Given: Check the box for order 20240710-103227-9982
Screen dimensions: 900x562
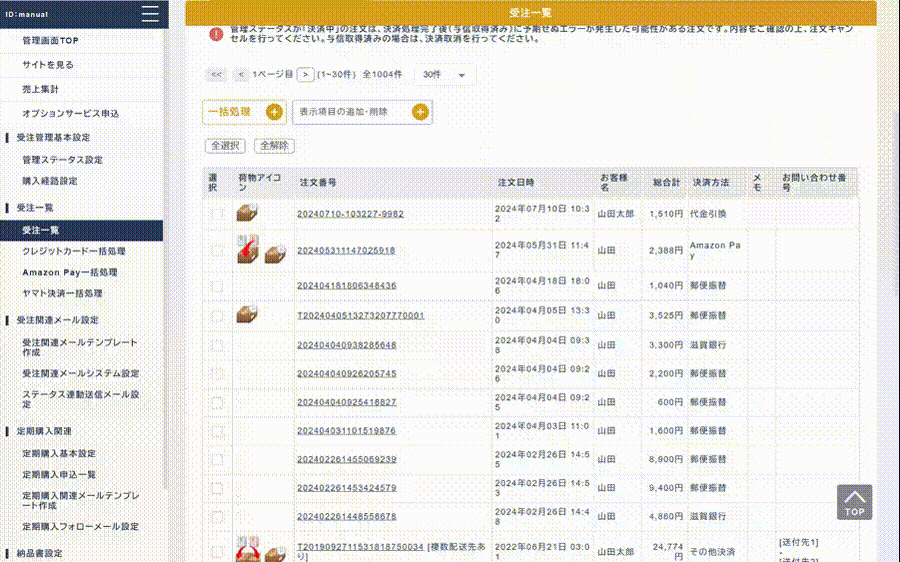Looking at the screenshot, I should tap(217, 214).
